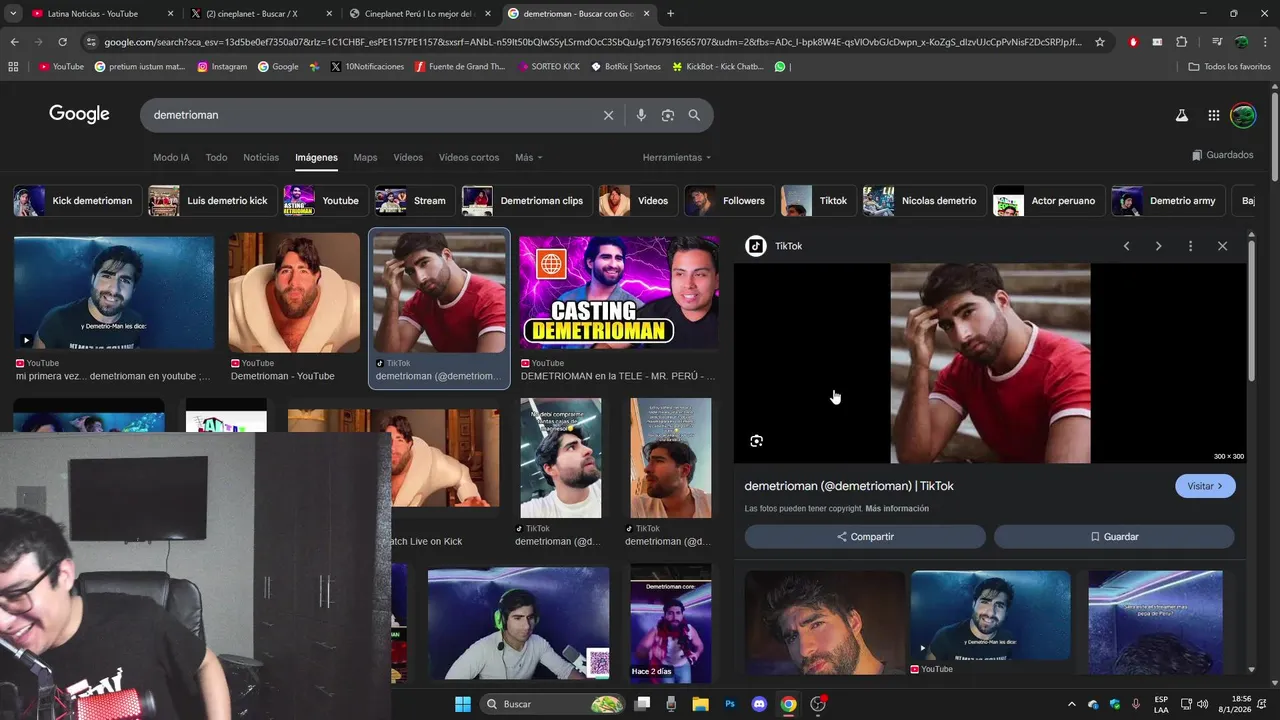Screen dimensions: 1280x720
Task: Open CASTING DEMETRIOMAN thumbnail result
Action: pos(618,292)
